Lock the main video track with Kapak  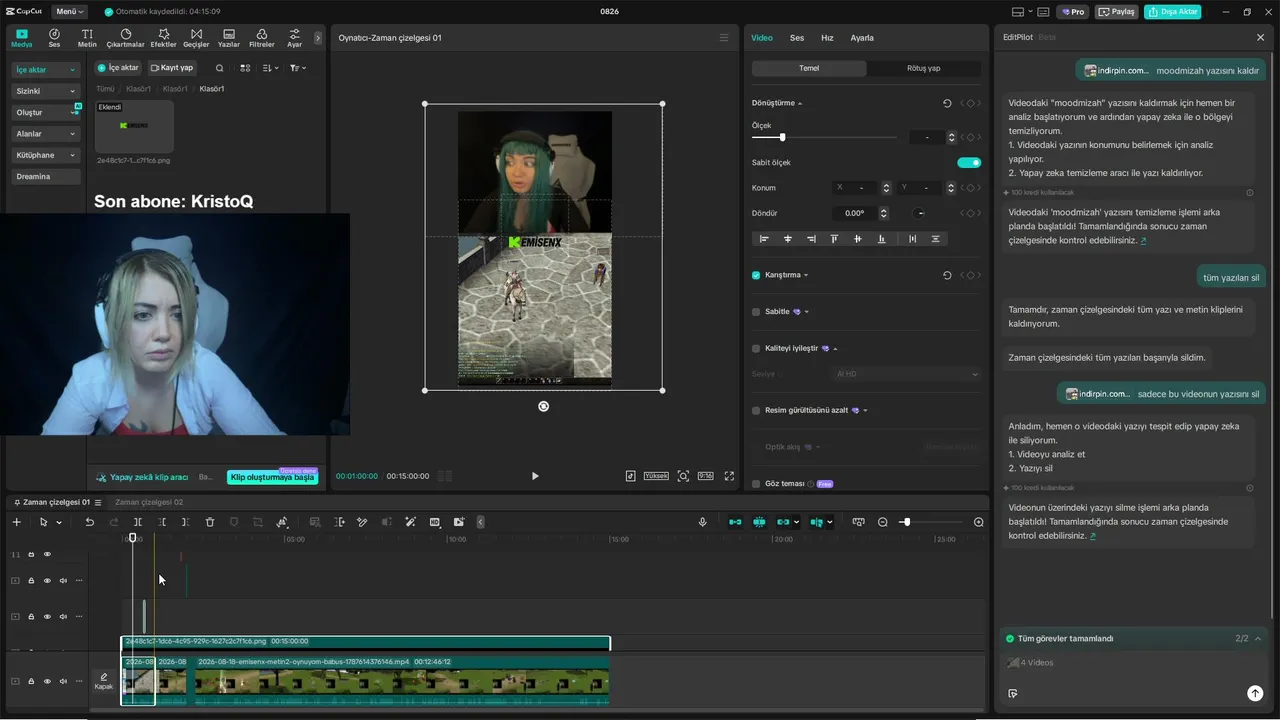pyautogui.click(x=31, y=681)
